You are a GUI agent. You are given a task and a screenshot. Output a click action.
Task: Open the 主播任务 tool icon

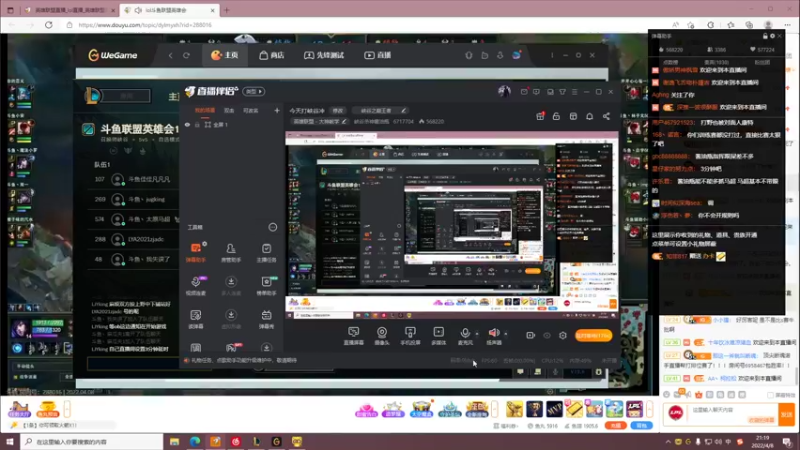point(266,252)
